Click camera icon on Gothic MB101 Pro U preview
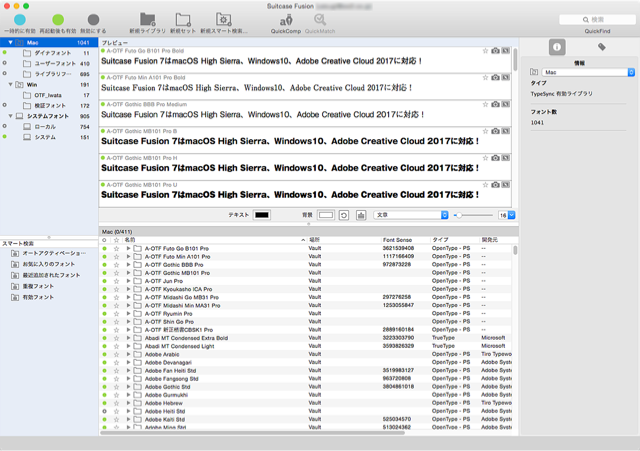The image size is (640, 451). coord(495,185)
